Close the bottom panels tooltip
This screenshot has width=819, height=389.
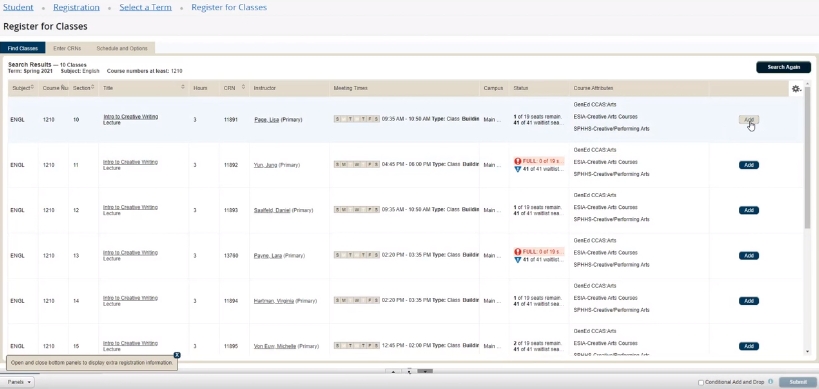pyautogui.click(x=177, y=355)
